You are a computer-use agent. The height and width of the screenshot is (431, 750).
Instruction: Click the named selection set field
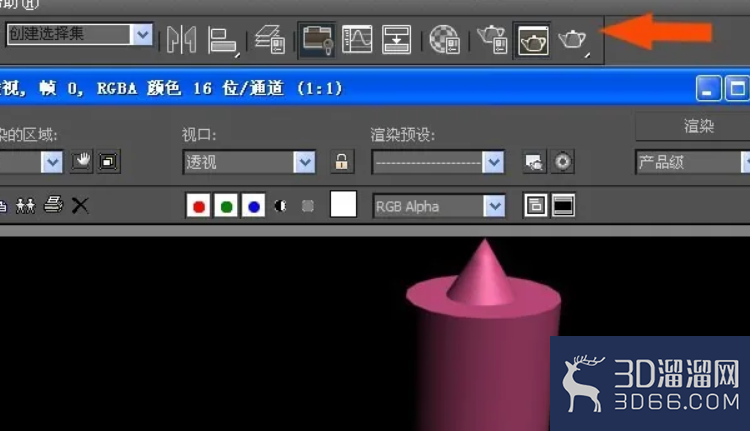pyautogui.click(x=68, y=34)
